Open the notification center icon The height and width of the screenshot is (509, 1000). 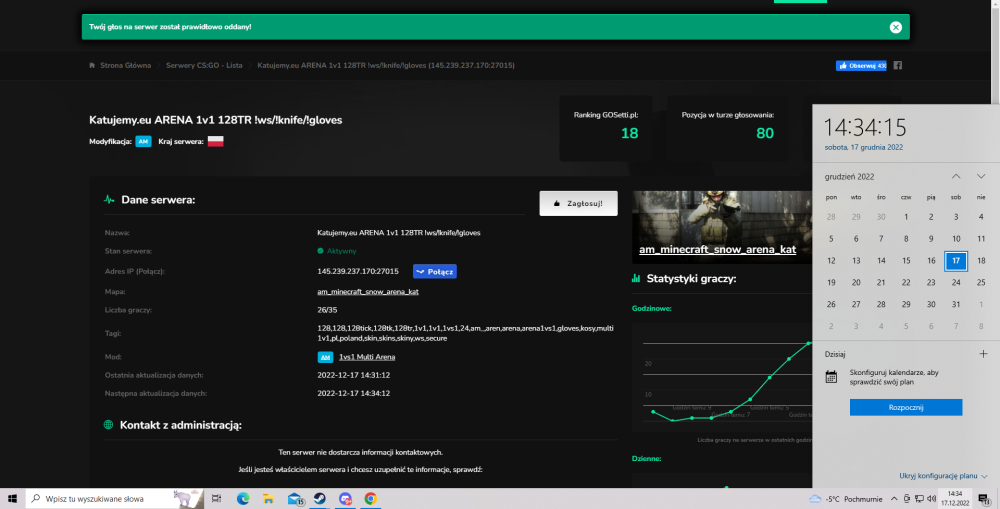(x=984, y=499)
